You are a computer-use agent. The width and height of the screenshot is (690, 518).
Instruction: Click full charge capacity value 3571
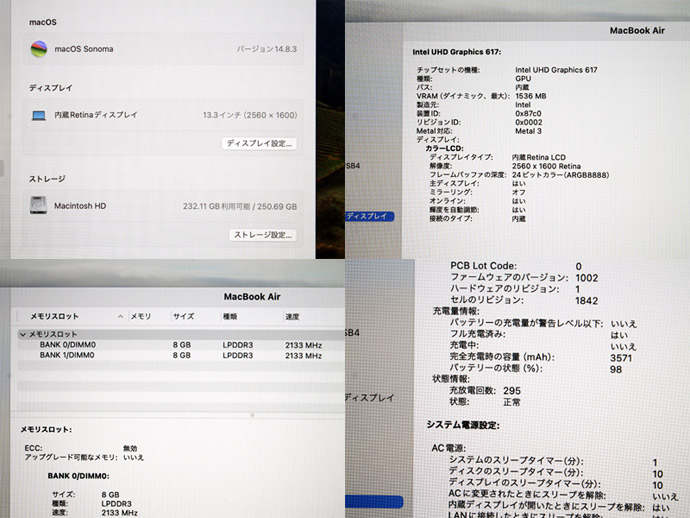point(621,358)
